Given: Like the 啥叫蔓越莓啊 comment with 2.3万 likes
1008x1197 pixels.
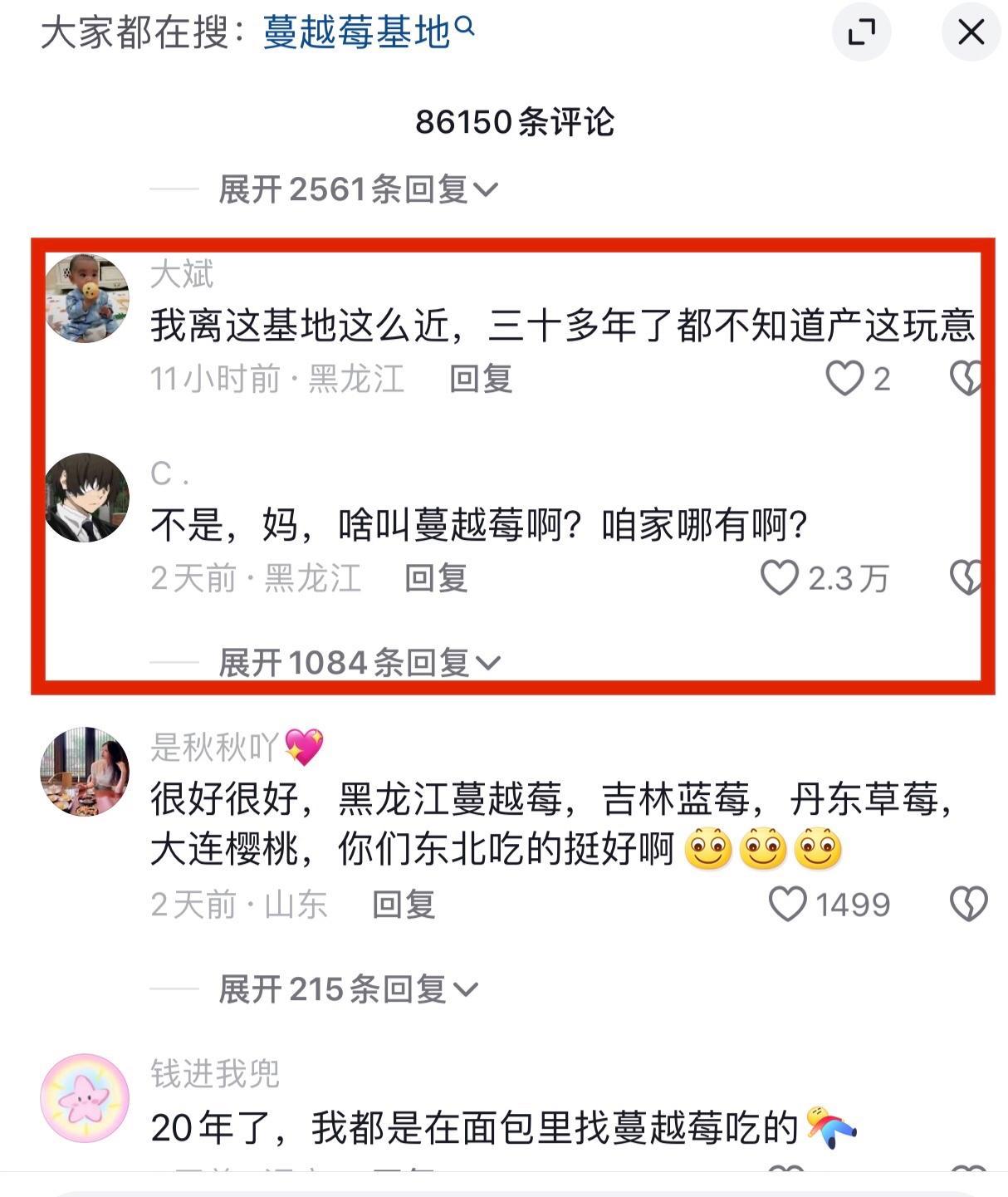Looking at the screenshot, I should pyautogui.click(x=779, y=578).
